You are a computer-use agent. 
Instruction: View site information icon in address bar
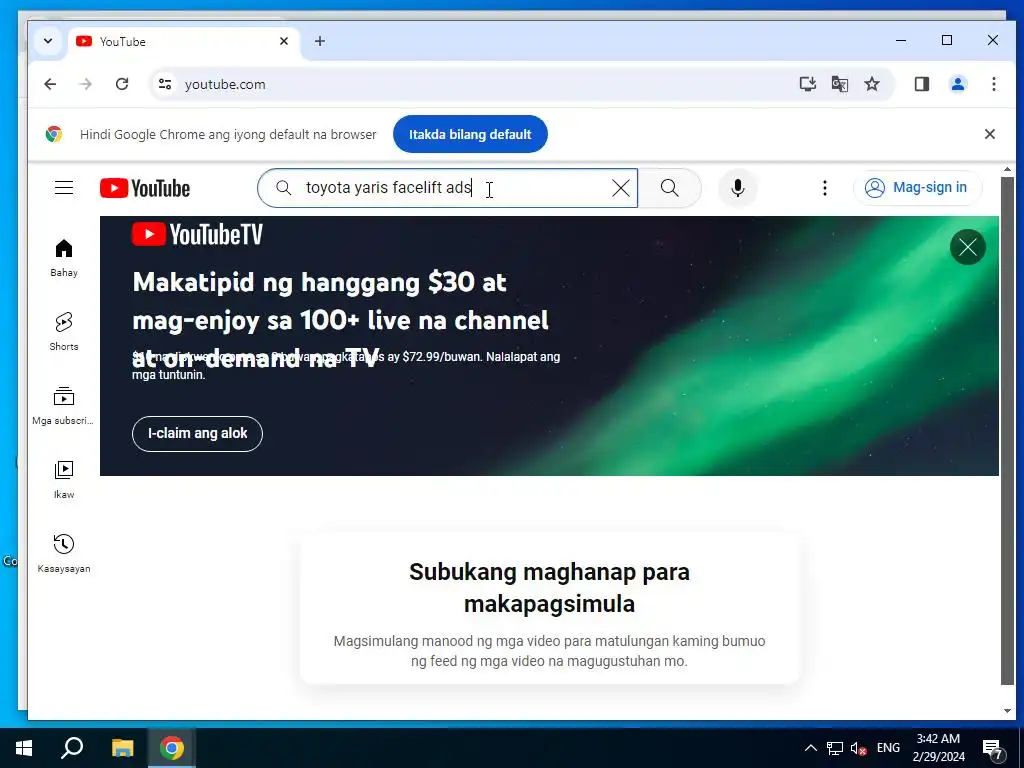(x=165, y=84)
